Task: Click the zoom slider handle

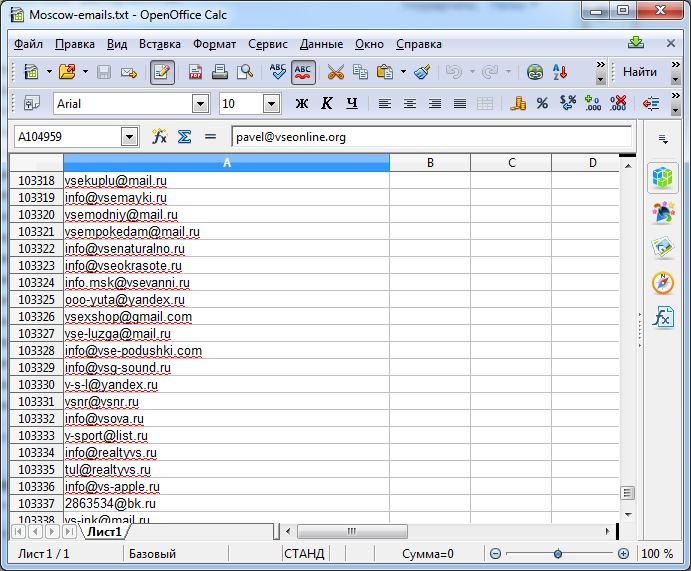Action: tap(558, 553)
